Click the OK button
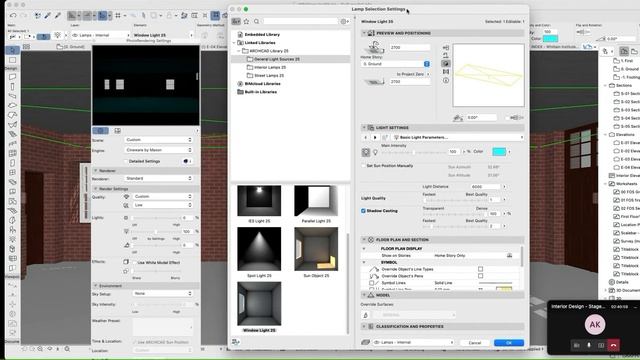 click(x=509, y=343)
